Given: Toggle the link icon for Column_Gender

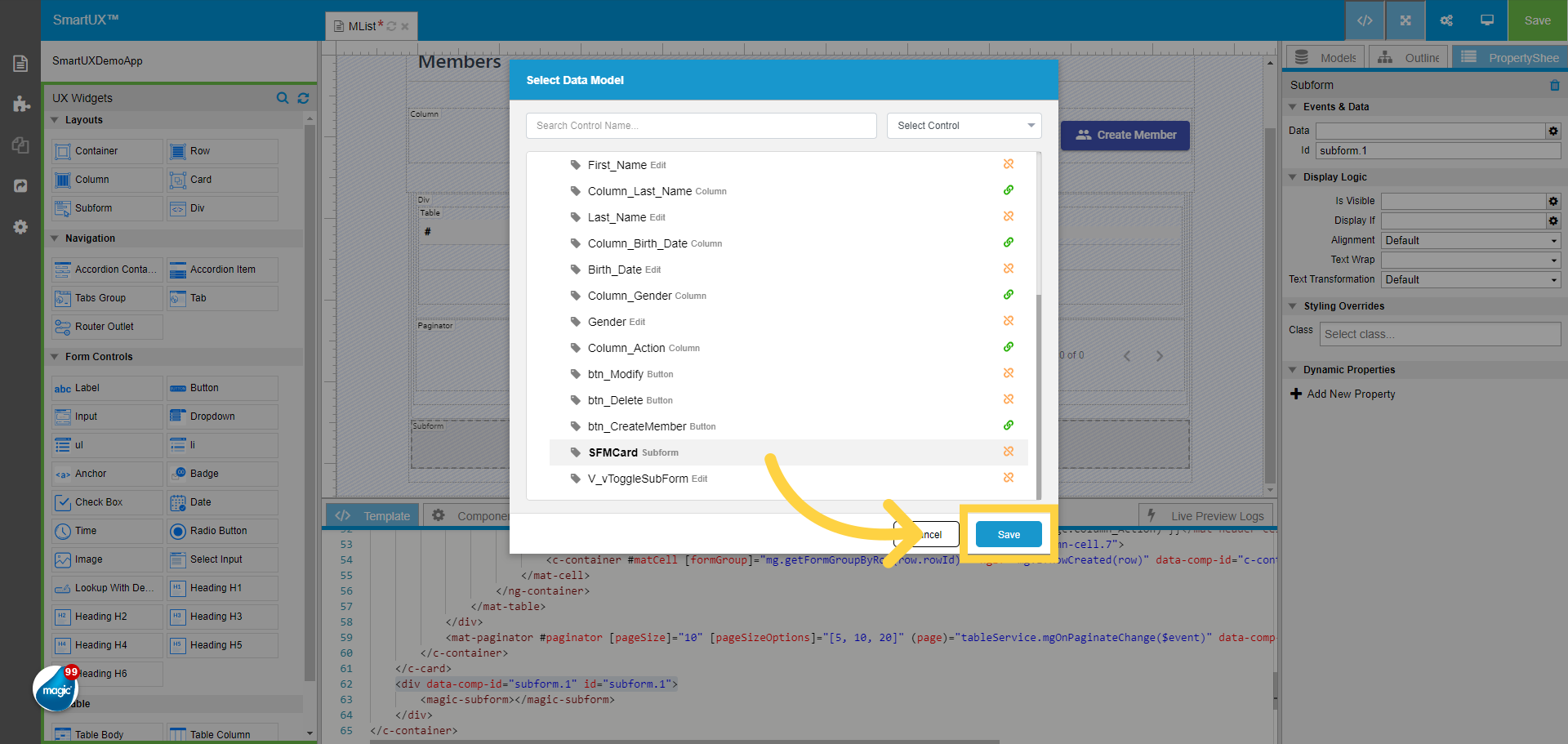Looking at the screenshot, I should coord(1009,295).
